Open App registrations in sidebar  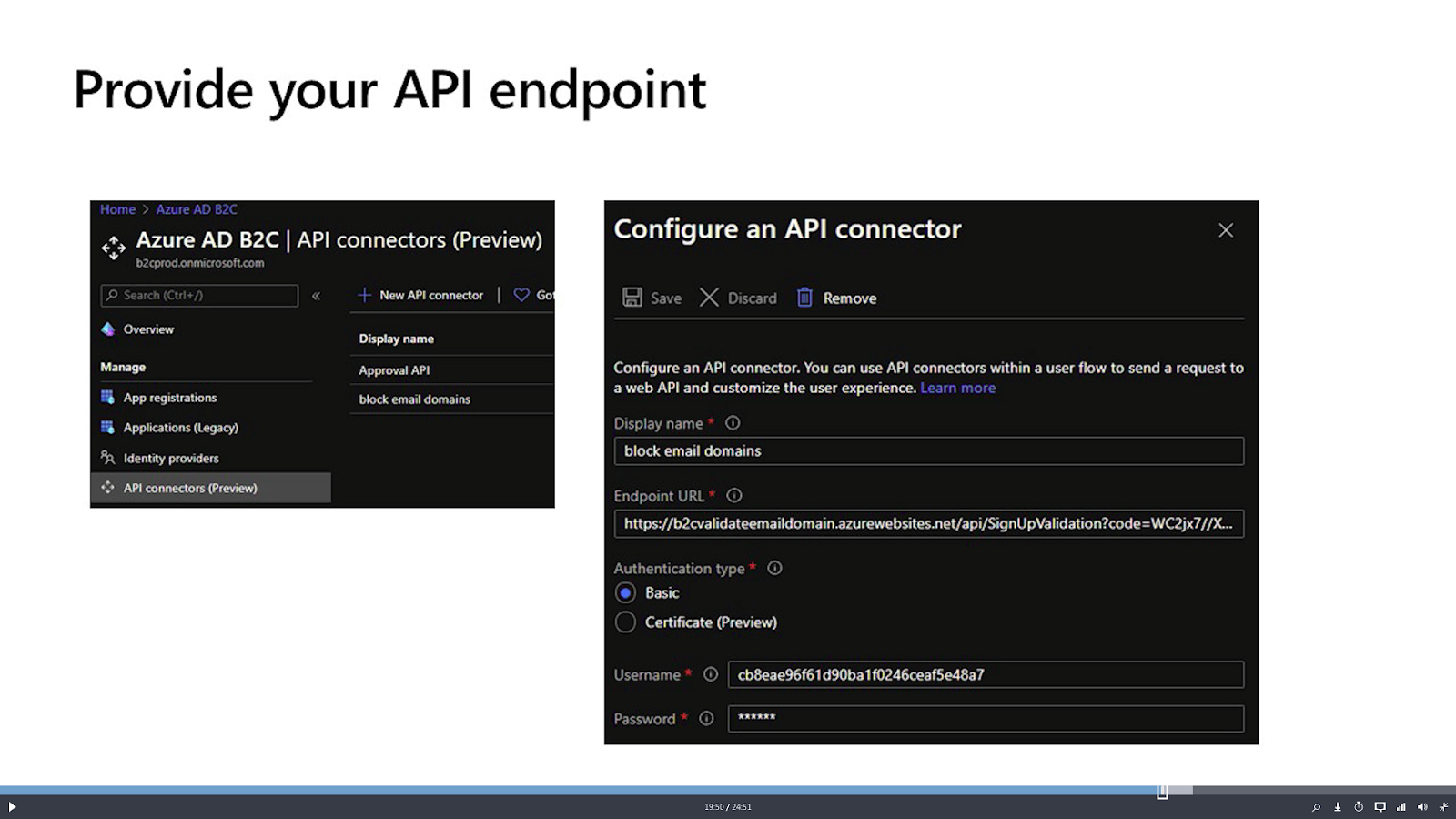point(170,398)
